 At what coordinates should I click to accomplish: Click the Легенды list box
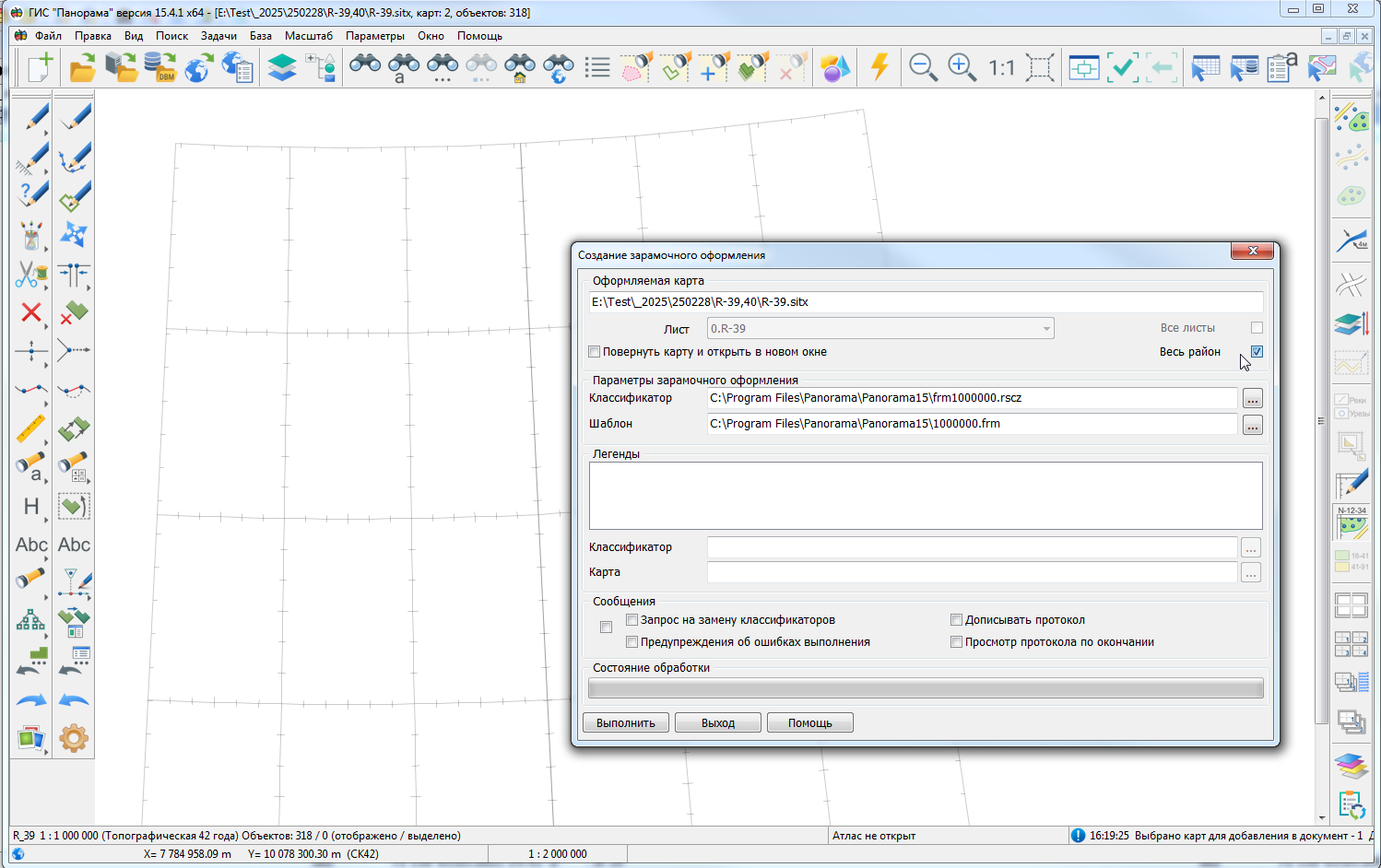coord(926,496)
